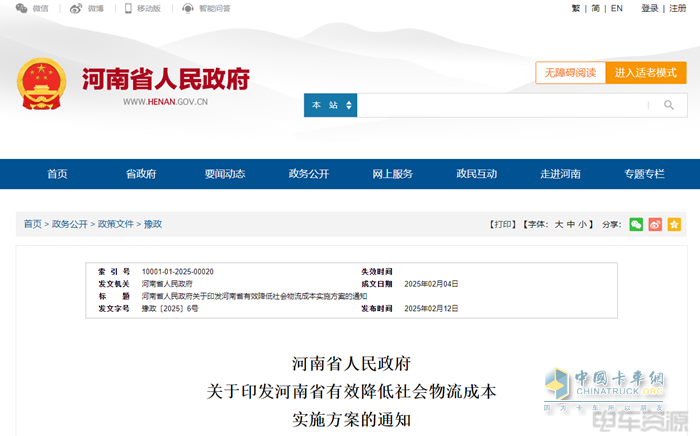The height and width of the screenshot is (436, 700).
Task: Click the 无障碍阅读 button
Action: (570, 73)
